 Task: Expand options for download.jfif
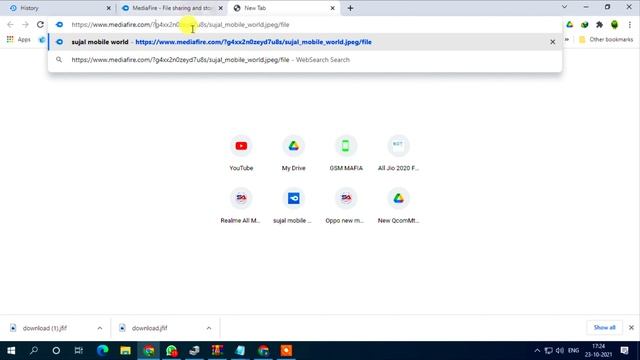point(209,328)
